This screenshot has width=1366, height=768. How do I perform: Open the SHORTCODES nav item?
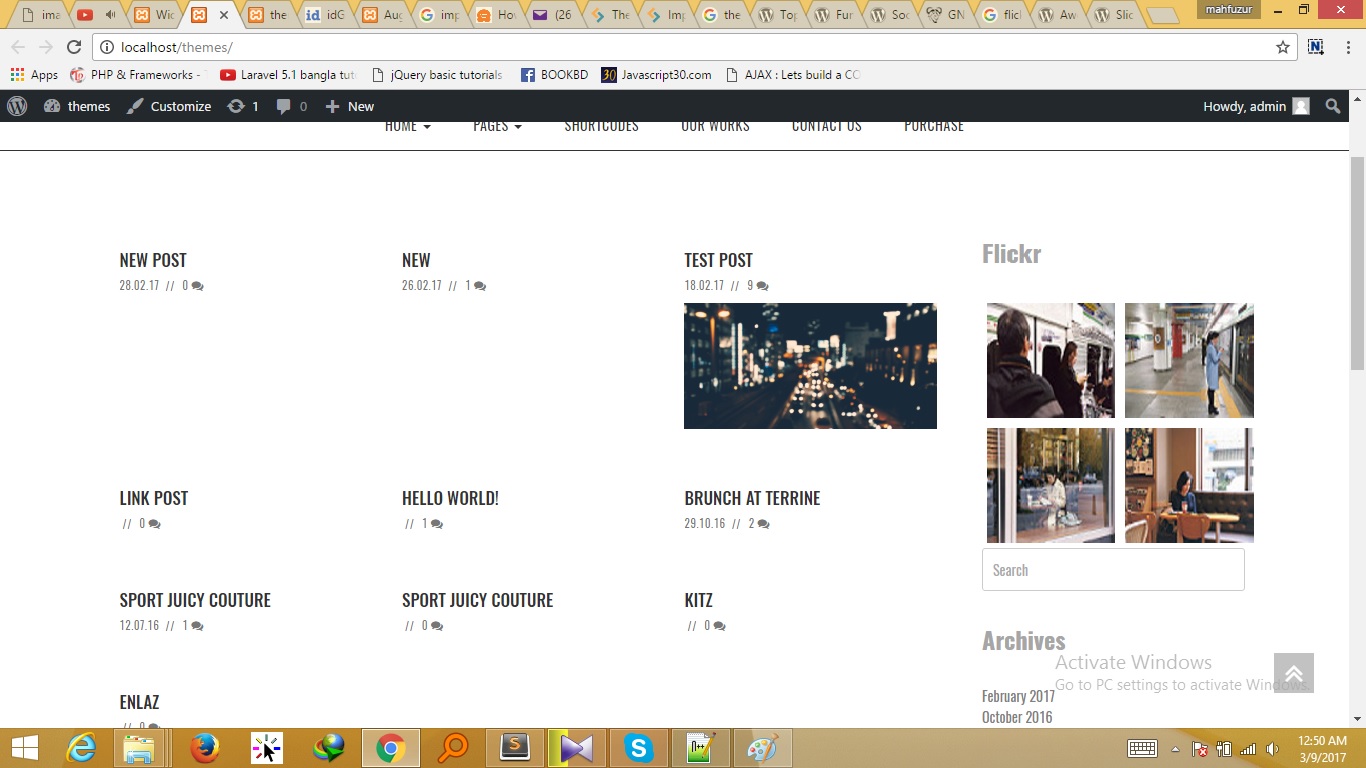pos(601,126)
